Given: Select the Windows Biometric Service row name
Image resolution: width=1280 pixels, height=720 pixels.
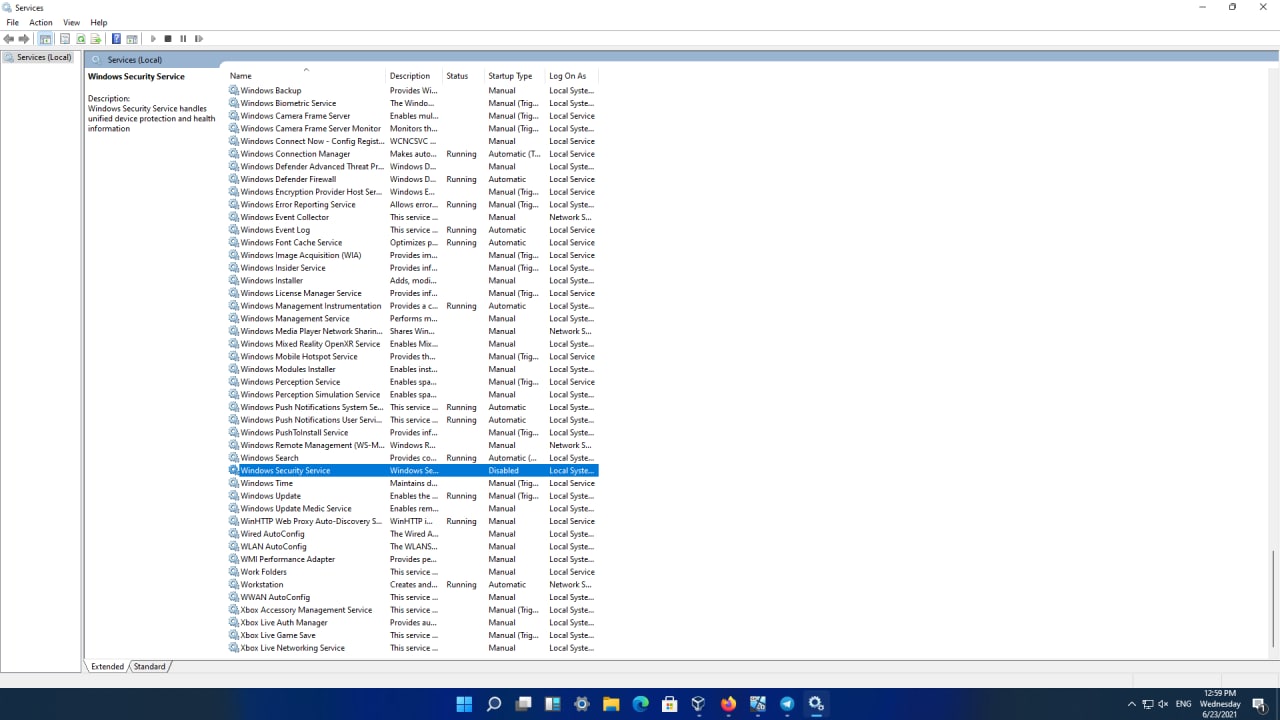Looking at the screenshot, I should coord(288,103).
